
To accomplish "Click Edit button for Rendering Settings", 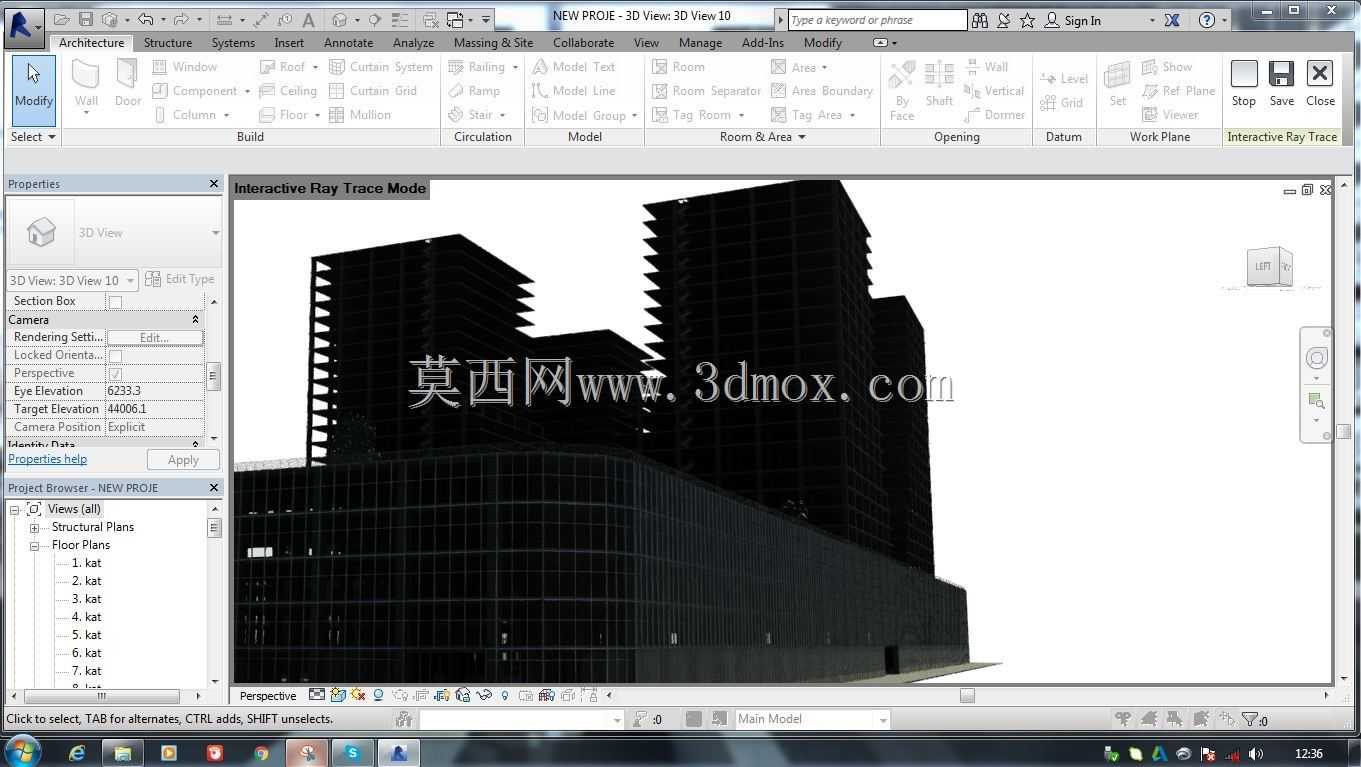I will pyautogui.click(x=155, y=338).
